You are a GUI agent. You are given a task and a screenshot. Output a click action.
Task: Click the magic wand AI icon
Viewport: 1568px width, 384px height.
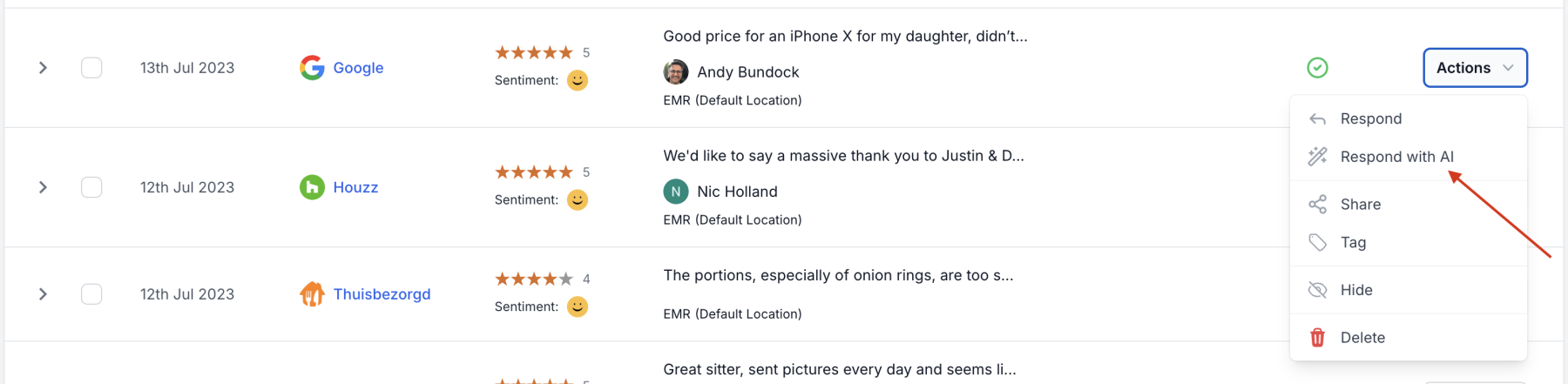coord(1317,157)
